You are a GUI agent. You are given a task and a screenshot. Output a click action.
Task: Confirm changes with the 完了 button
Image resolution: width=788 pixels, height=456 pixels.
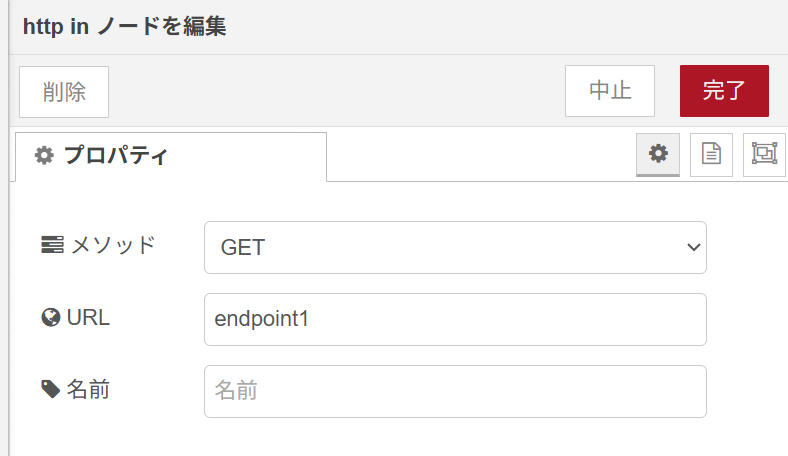tap(724, 91)
